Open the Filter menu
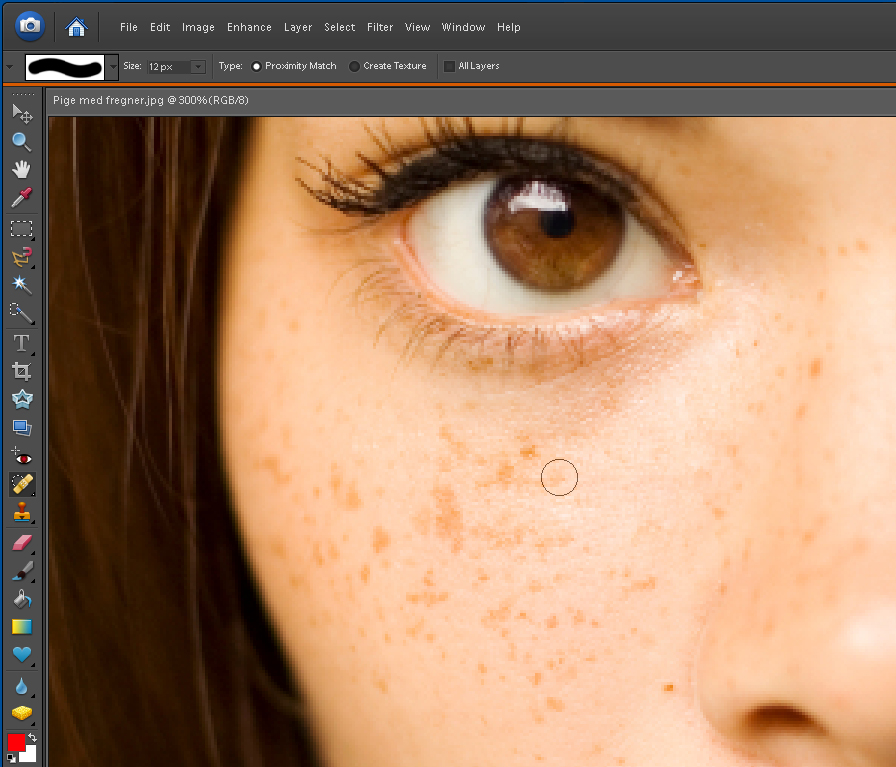 coord(379,27)
